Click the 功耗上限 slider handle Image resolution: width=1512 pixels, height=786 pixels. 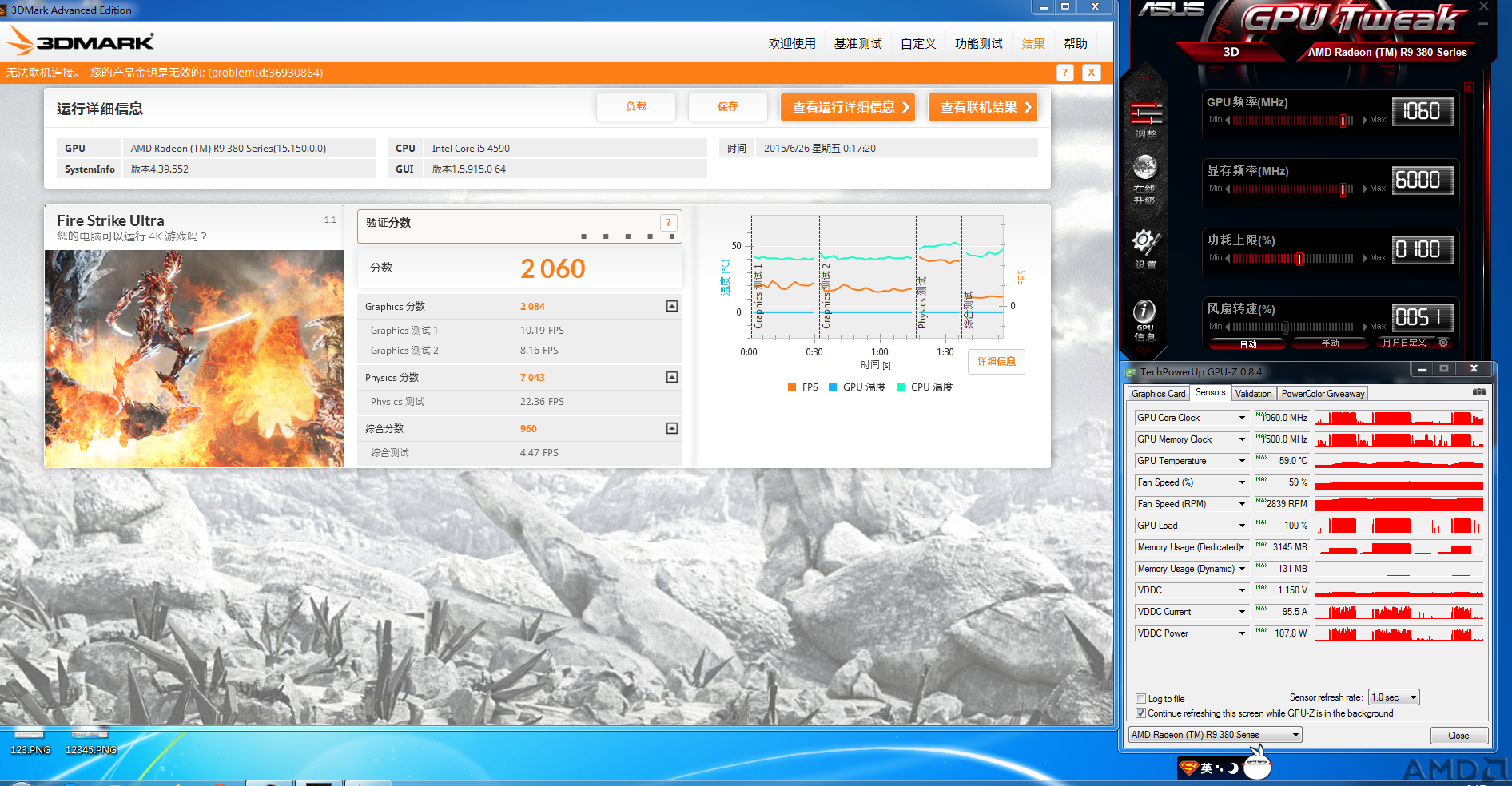[x=1299, y=258]
